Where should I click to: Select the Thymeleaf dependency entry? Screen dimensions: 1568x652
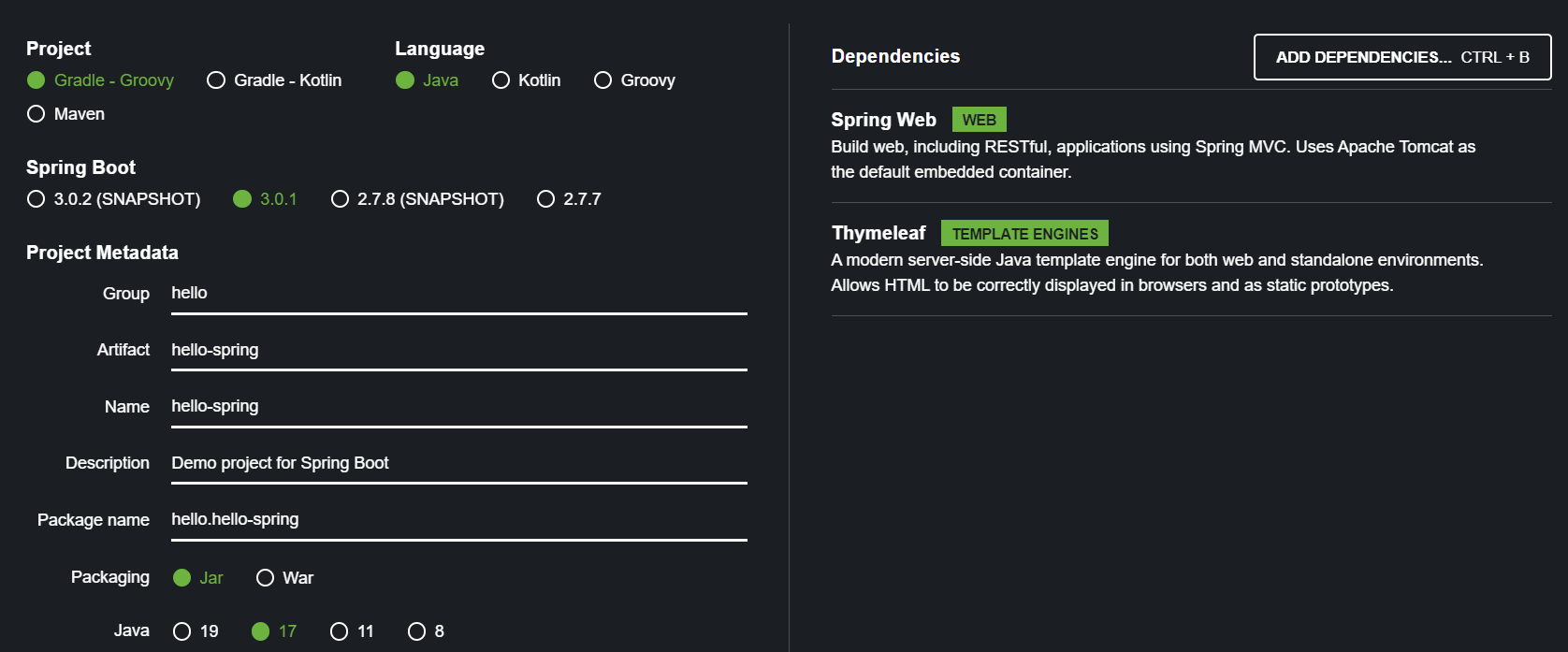tap(878, 233)
